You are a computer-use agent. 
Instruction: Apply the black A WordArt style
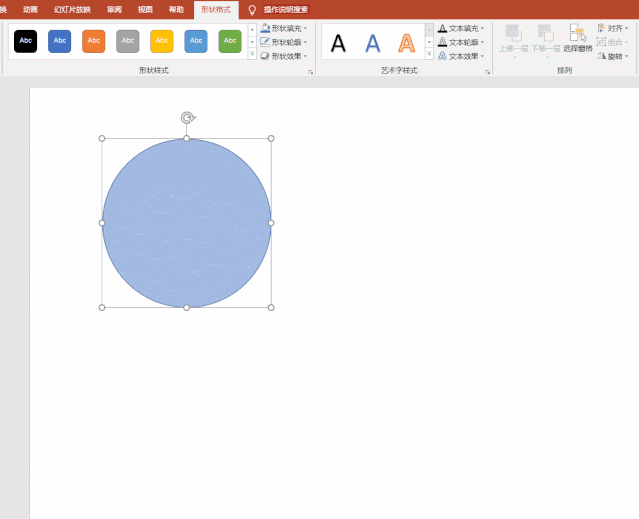point(339,43)
